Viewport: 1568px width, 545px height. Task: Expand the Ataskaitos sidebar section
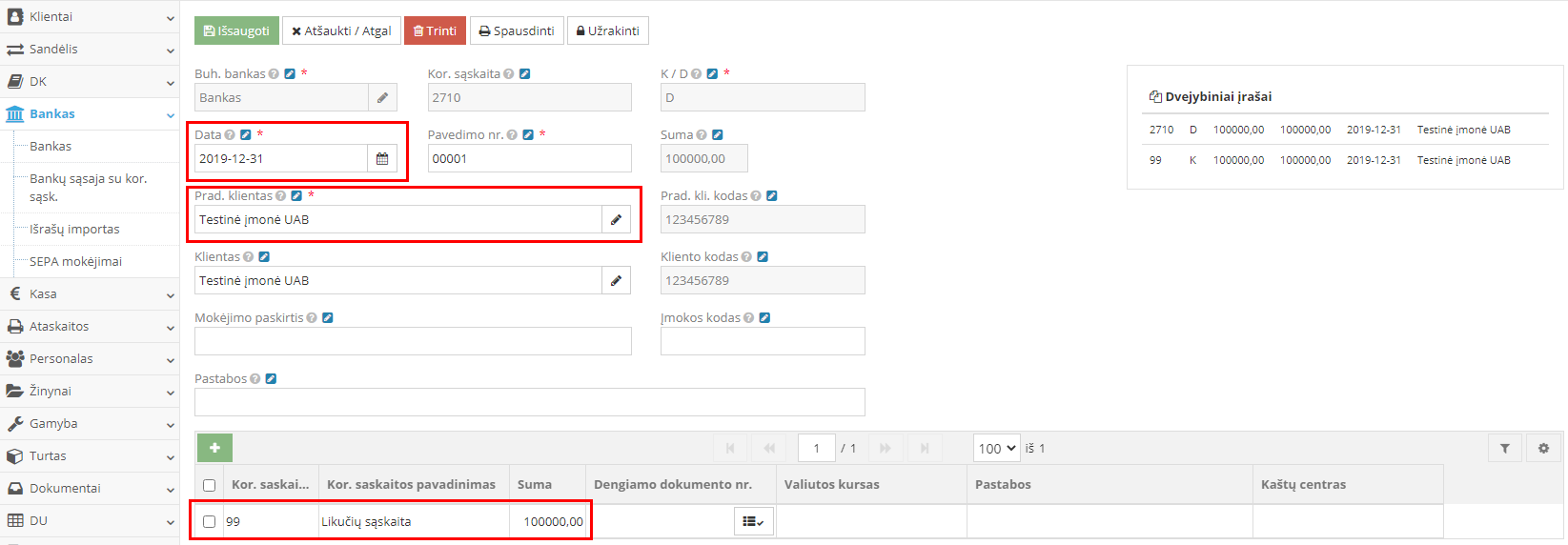[89, 327]
